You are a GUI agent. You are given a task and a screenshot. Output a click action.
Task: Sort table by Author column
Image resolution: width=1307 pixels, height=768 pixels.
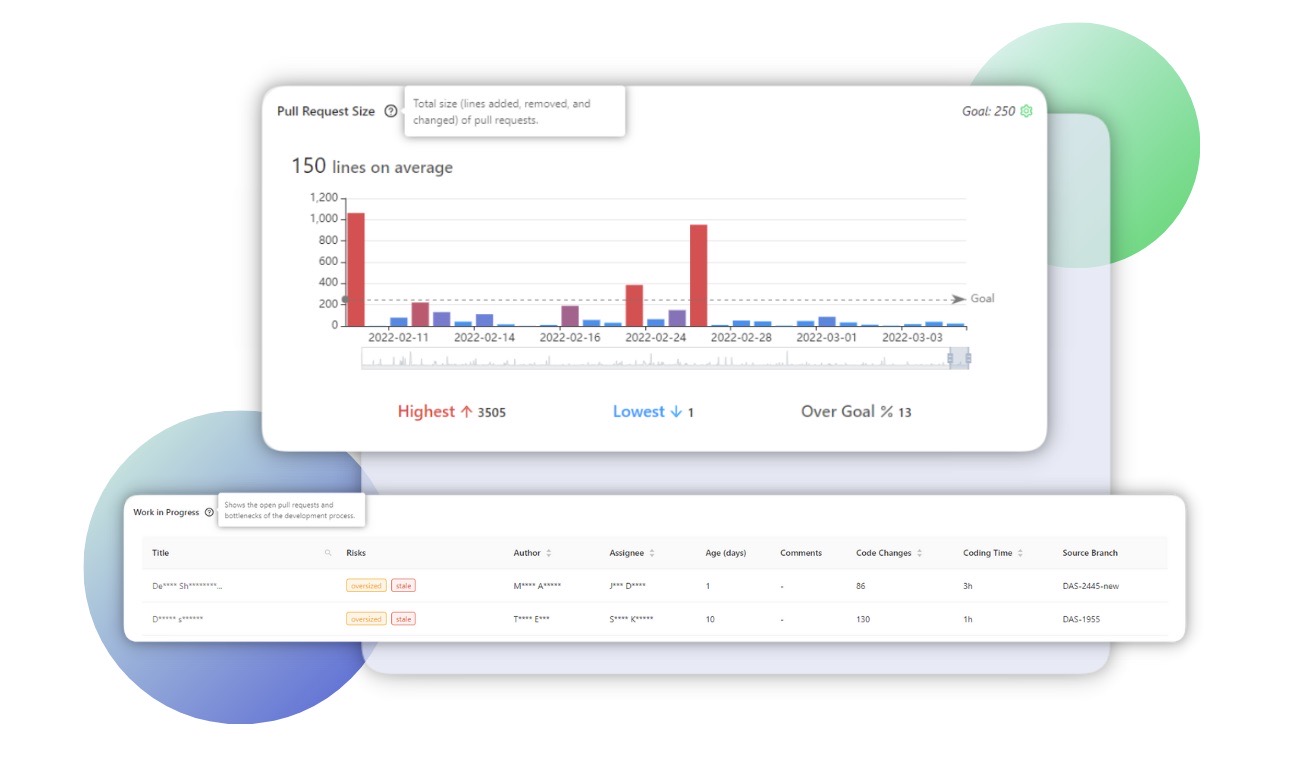point(548,553)
